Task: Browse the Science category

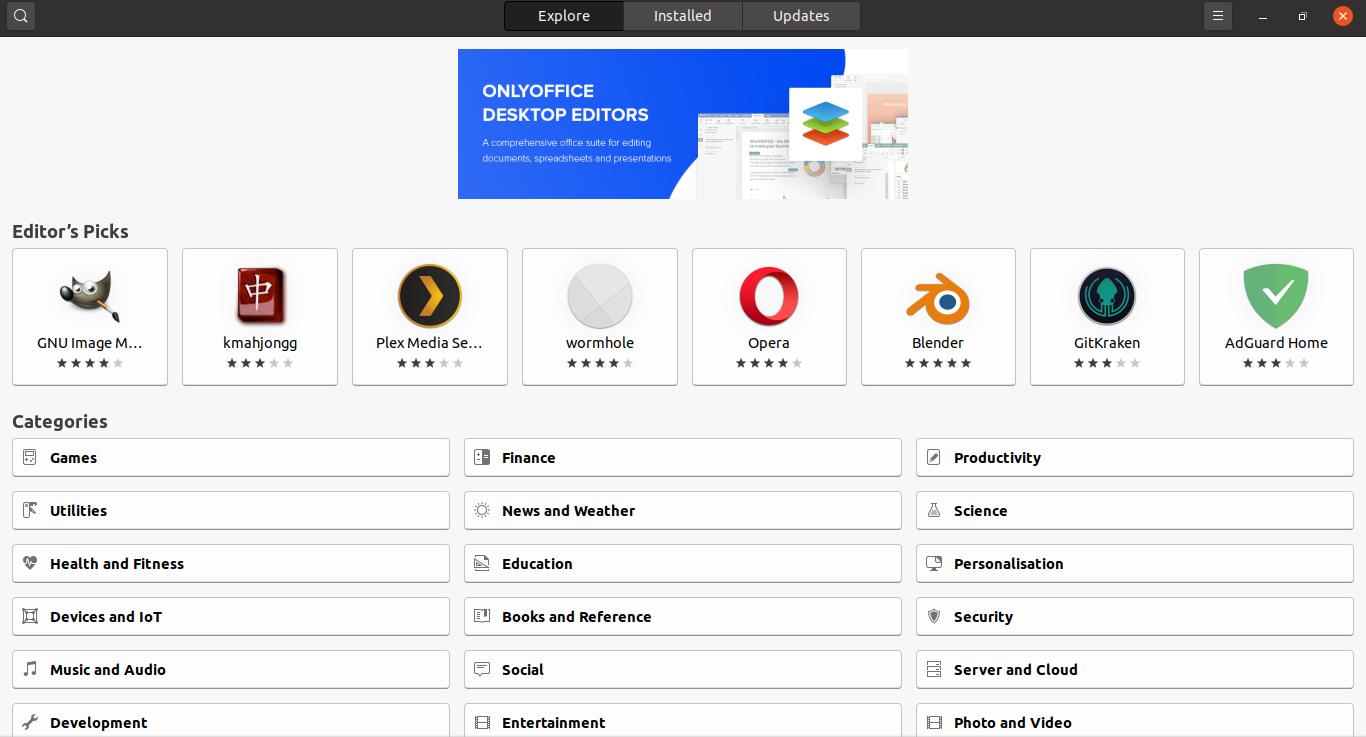Action: click(1134, 511)
